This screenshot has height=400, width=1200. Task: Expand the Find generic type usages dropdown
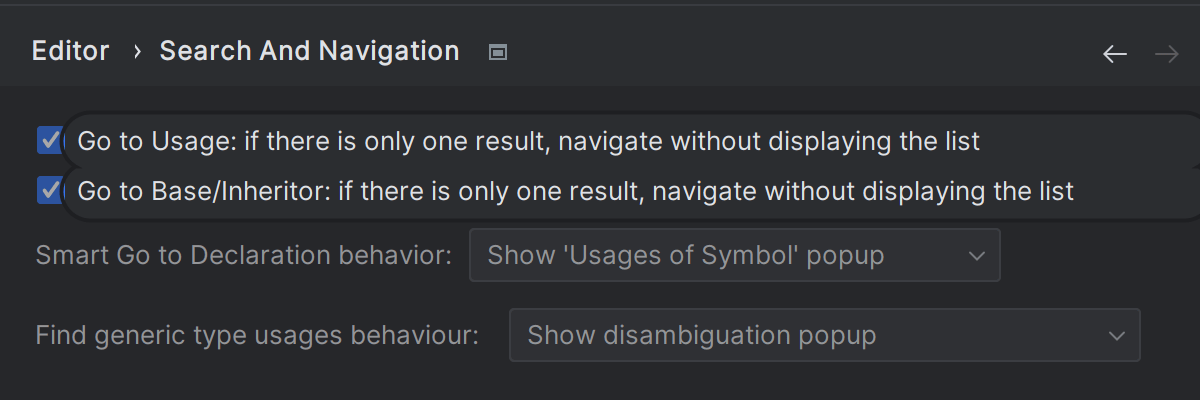point(824,336)
